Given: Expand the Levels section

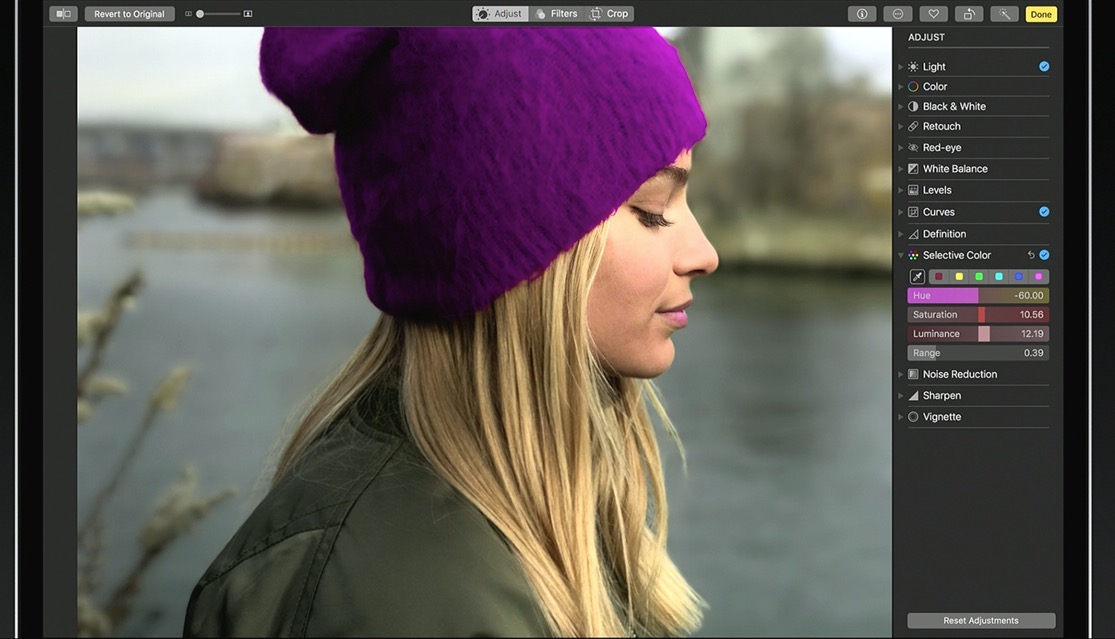Looking at the screenshot, I should coord(900,190).
